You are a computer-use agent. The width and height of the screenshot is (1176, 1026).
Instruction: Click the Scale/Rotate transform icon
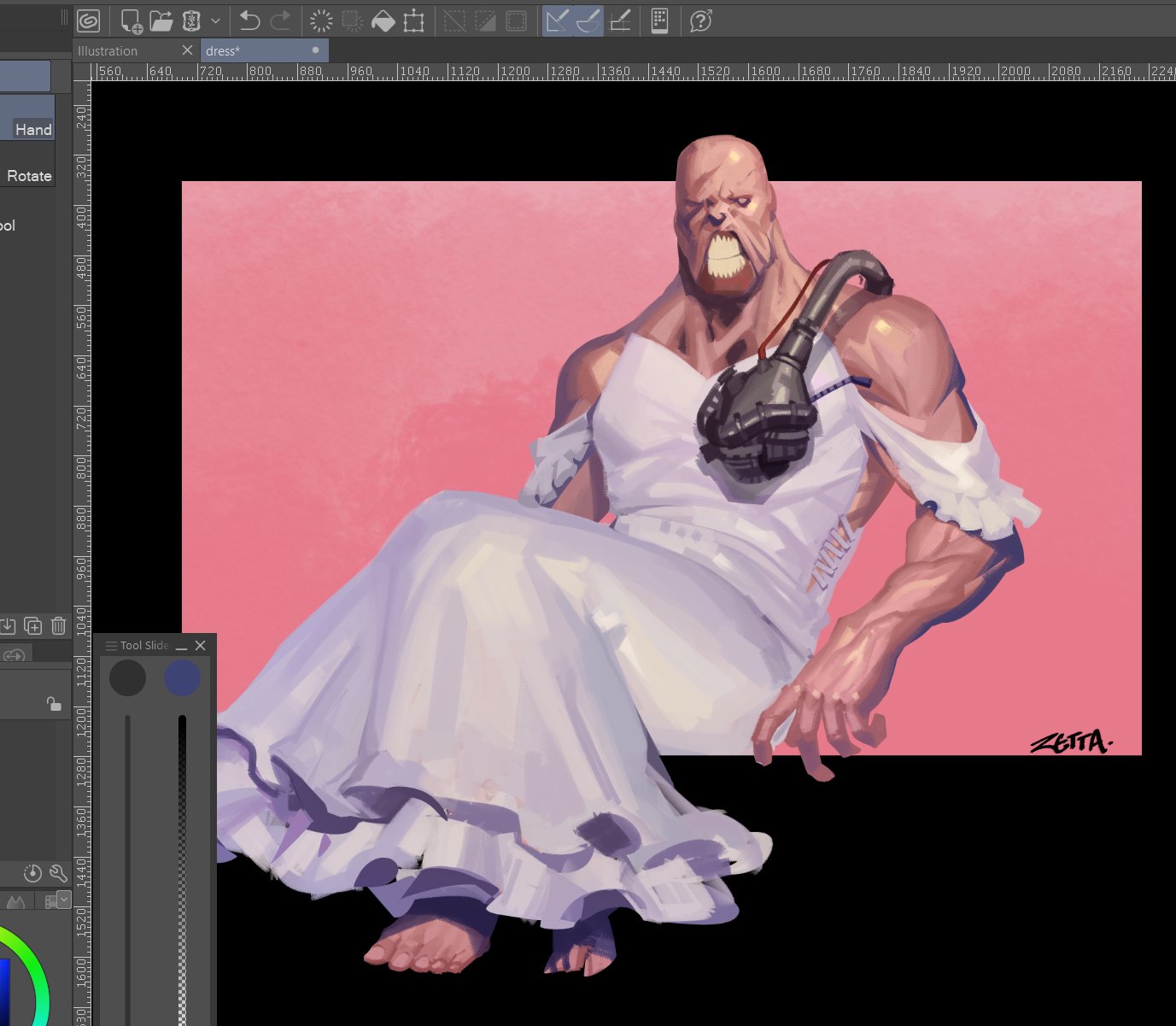(x=414, y=21)
